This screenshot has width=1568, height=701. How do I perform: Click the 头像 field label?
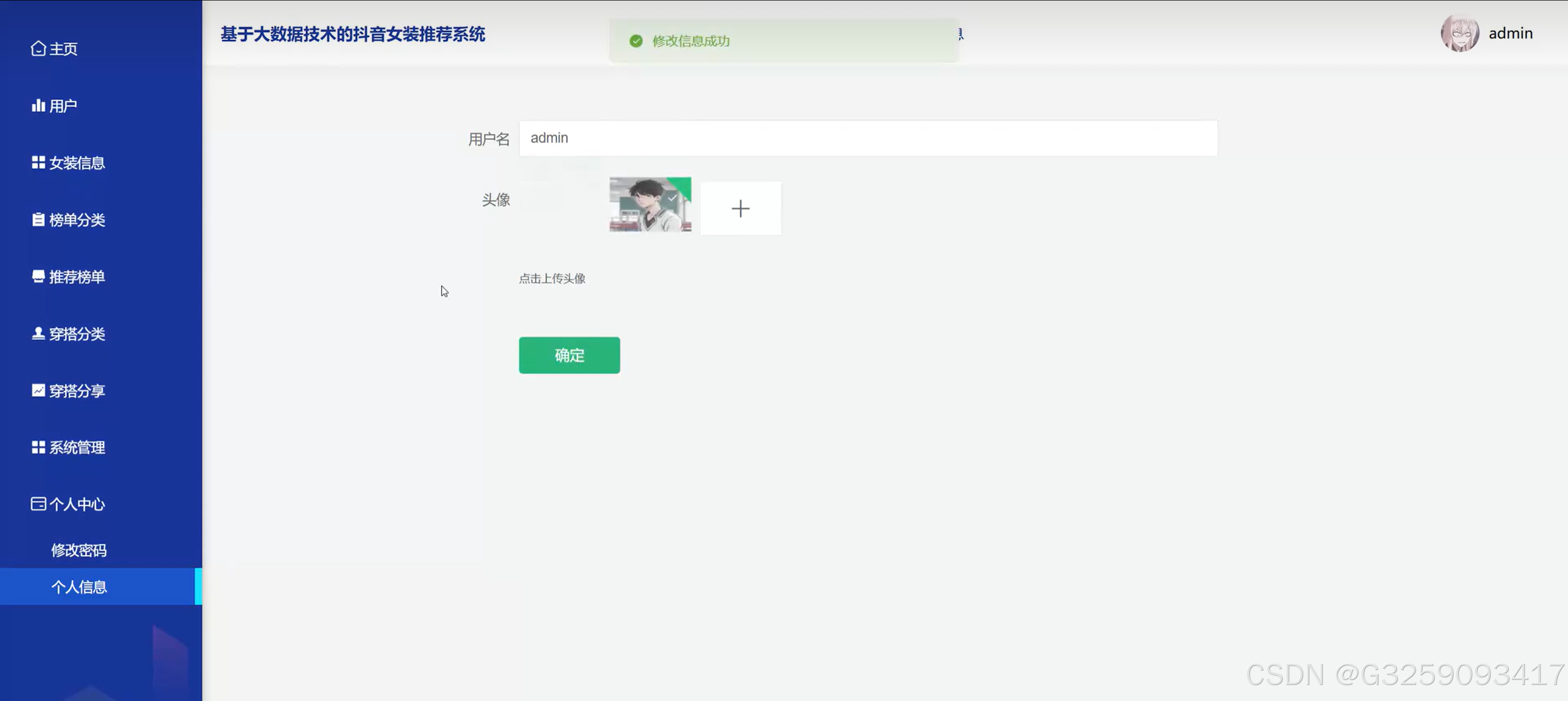(495, 200)
